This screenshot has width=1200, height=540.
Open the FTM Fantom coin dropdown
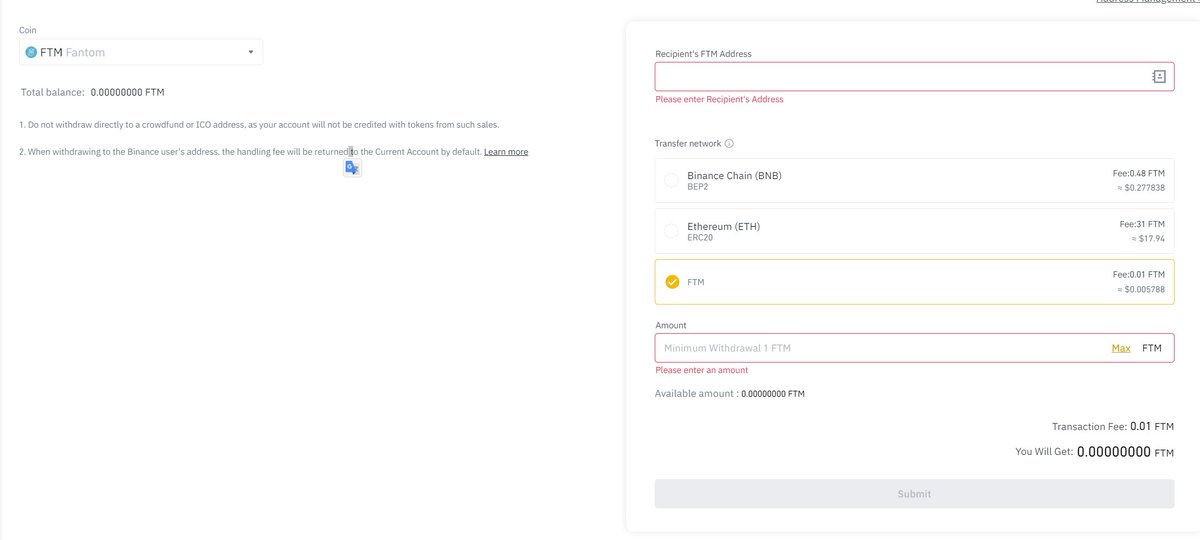pos(141,52)
